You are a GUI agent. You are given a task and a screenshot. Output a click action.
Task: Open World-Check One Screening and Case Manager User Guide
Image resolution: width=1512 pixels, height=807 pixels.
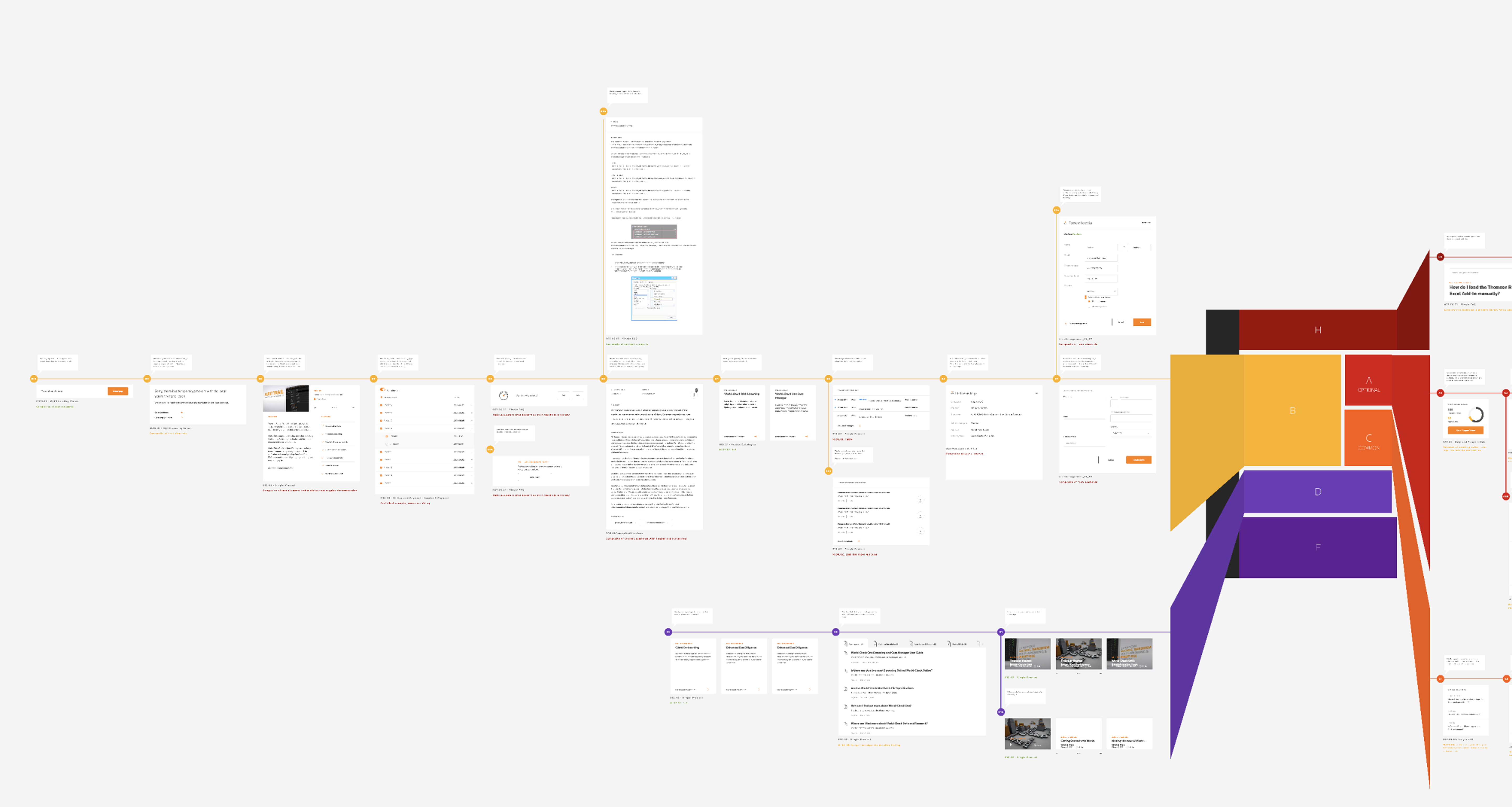pos(887,653)
